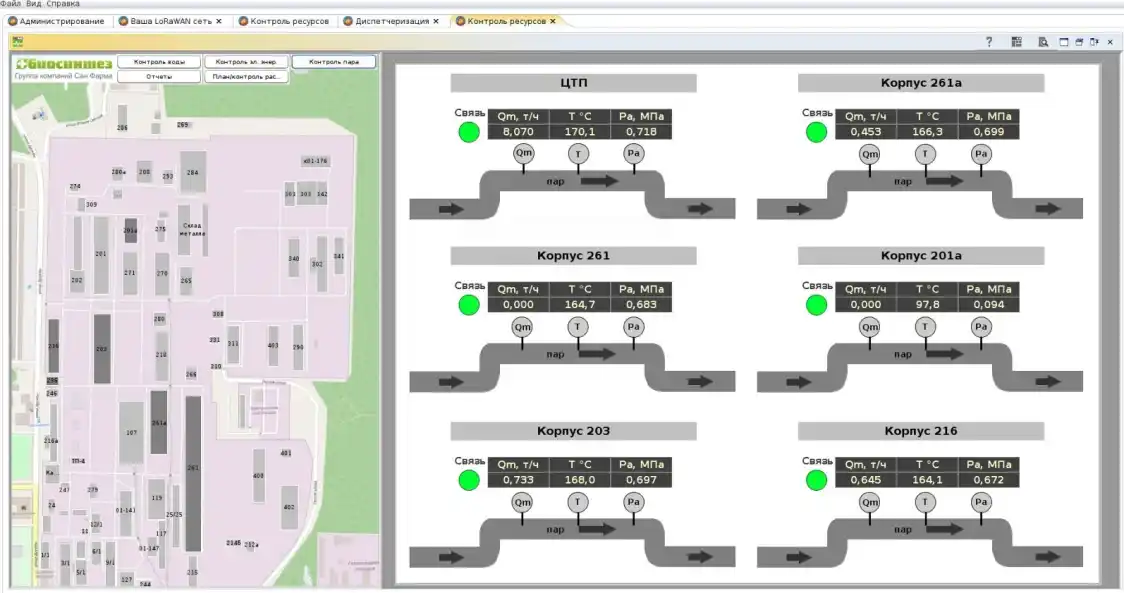The height and width of the screenshot is (593, 1124).
Task: Click the grid layout icon in panel toolbar
Action: click(1017, 42)
